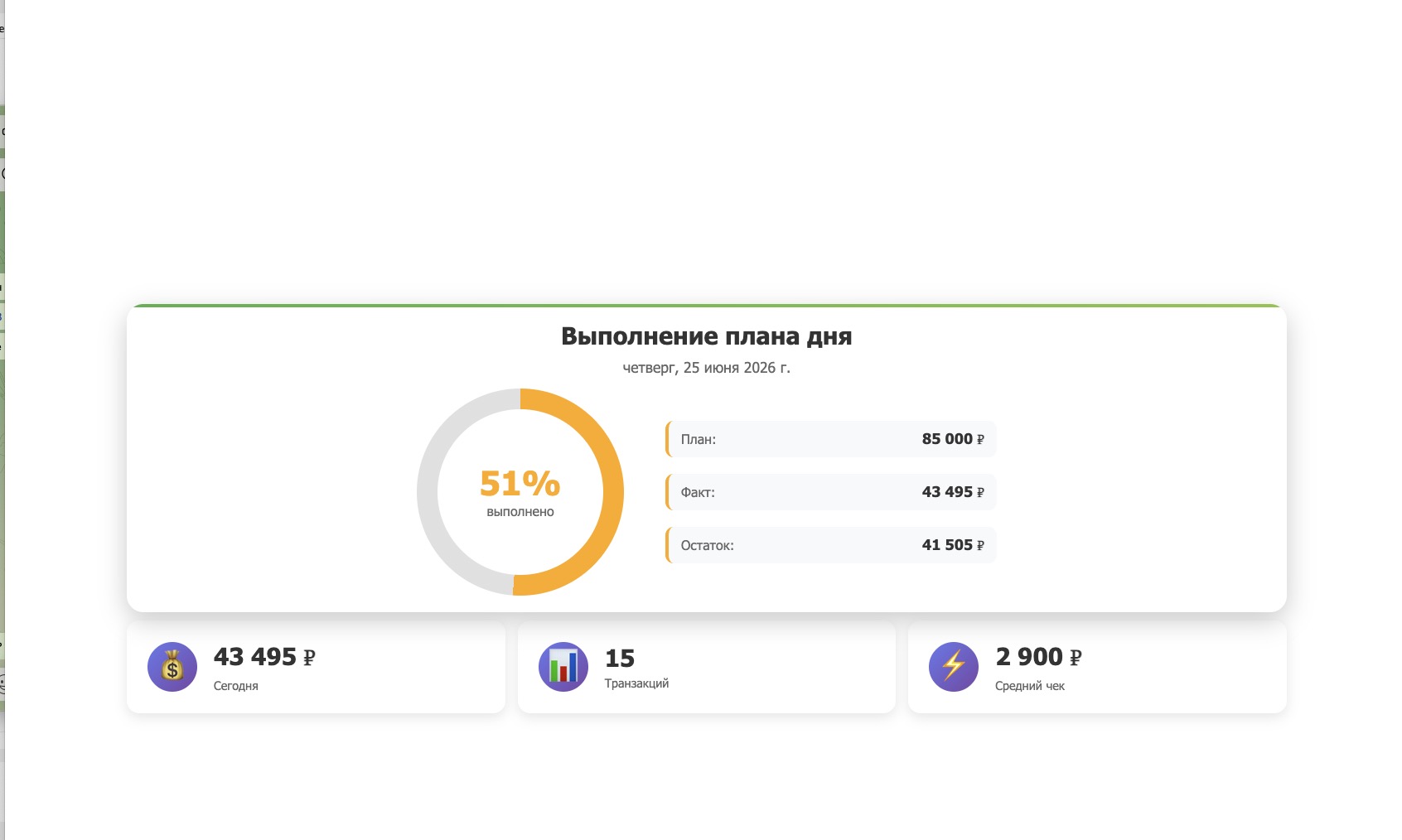1402x840 pixels.
Task: Click the plan value '85 000 ₽'
Action: (953, 439)
